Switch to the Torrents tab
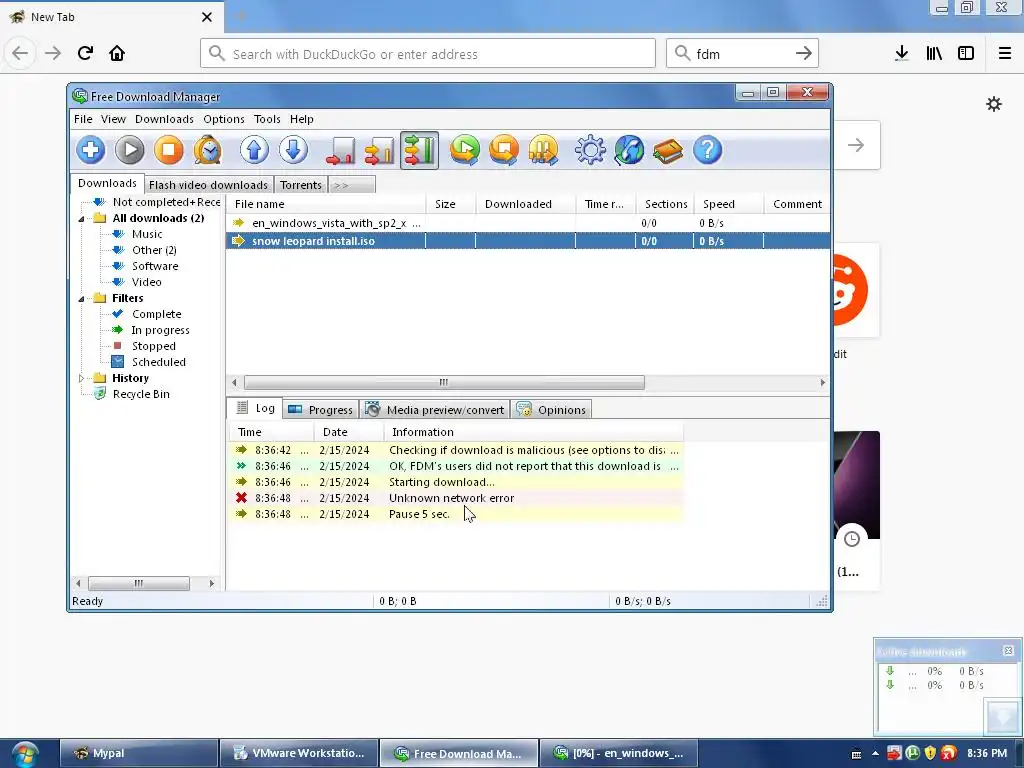 coord(301,185)
